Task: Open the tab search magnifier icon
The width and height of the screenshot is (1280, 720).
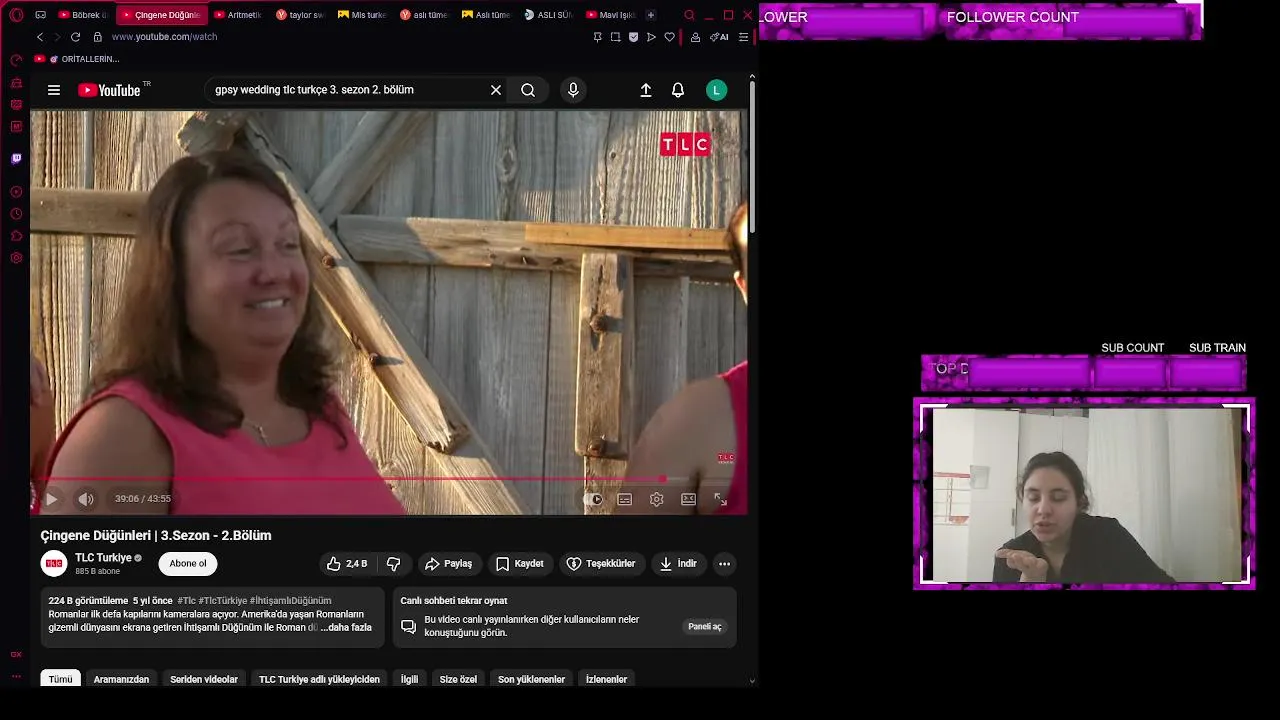Action: pyautogui.click(x=689, y=15)
